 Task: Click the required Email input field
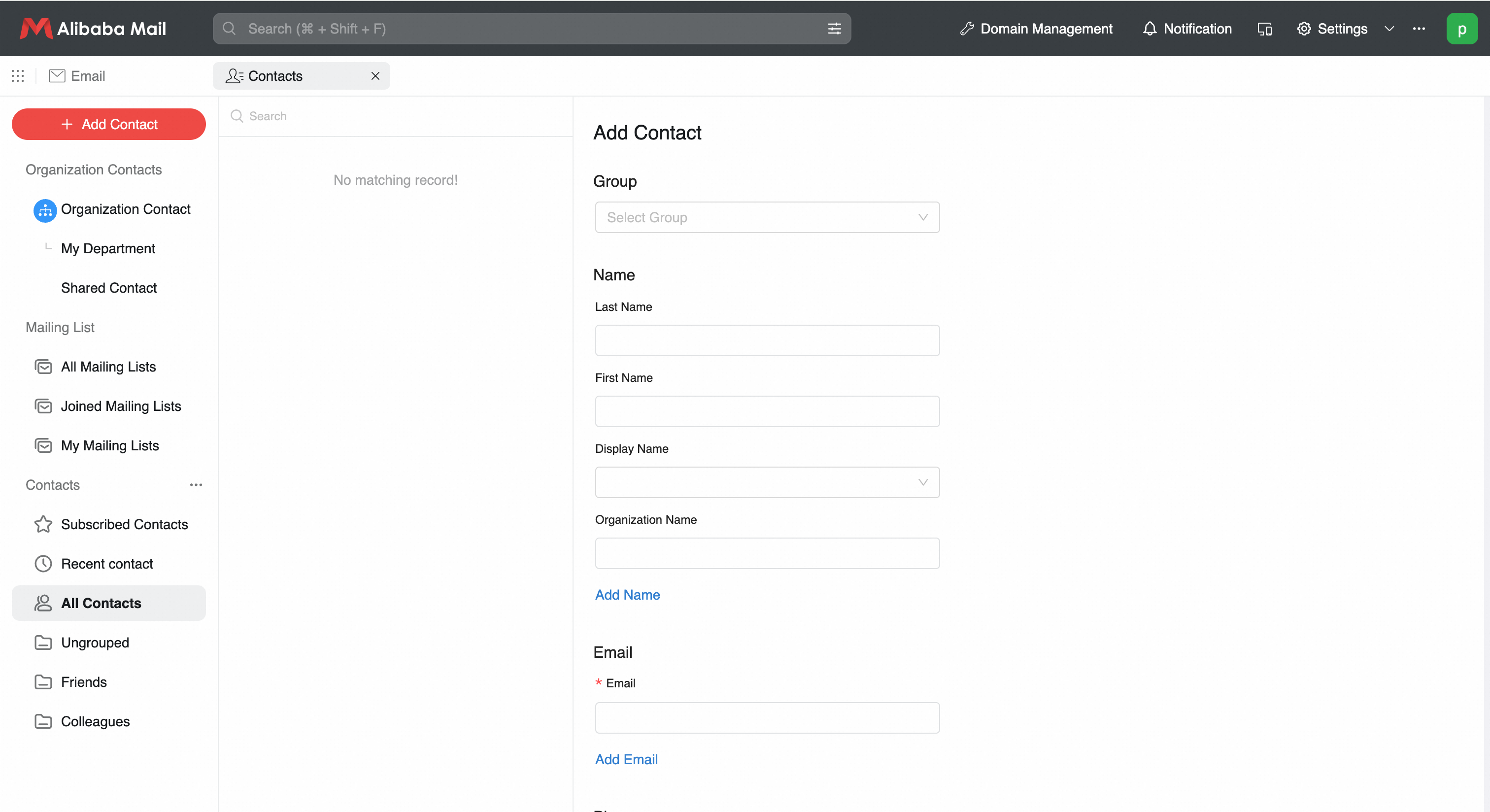767,718
